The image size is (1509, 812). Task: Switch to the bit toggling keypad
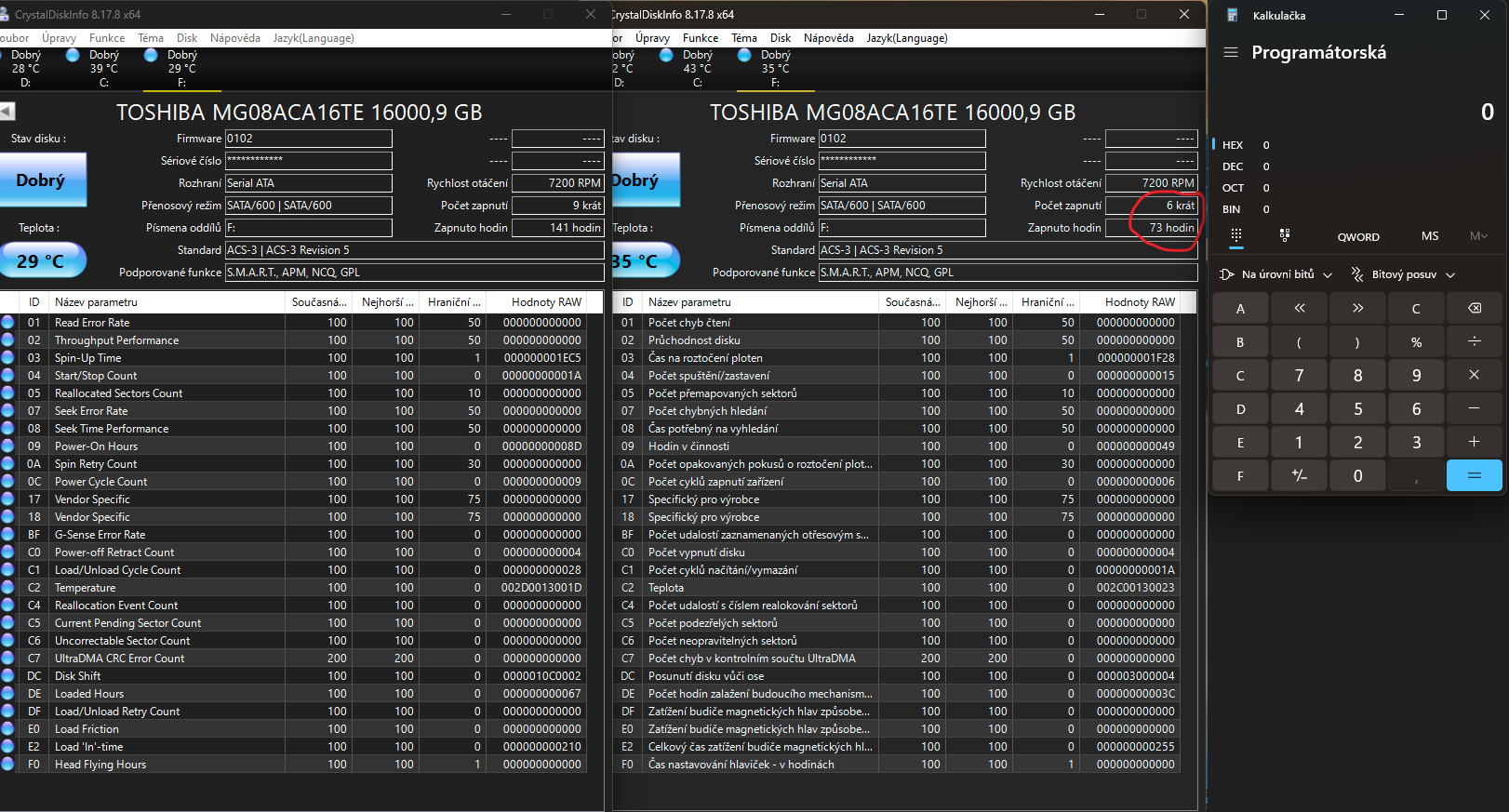click(x=1284, y=236)
